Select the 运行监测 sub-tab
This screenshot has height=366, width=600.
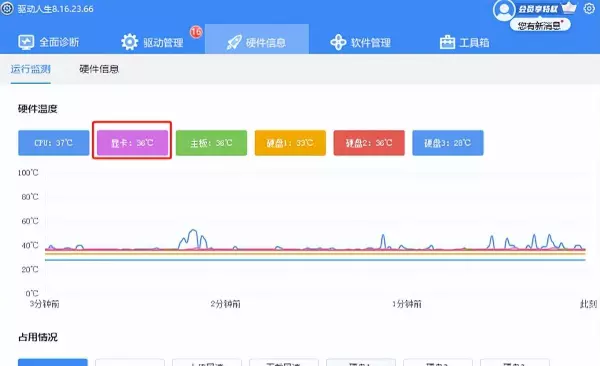[x=31, y=69]
